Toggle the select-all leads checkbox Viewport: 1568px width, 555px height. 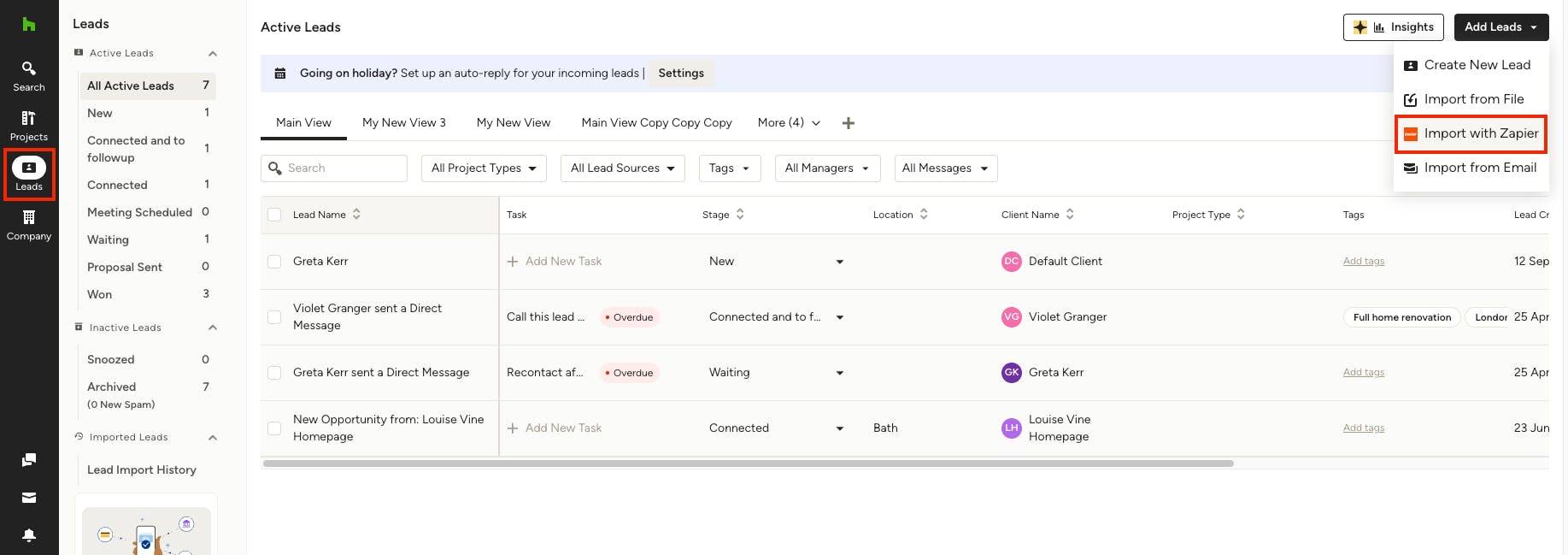point(274,215)
